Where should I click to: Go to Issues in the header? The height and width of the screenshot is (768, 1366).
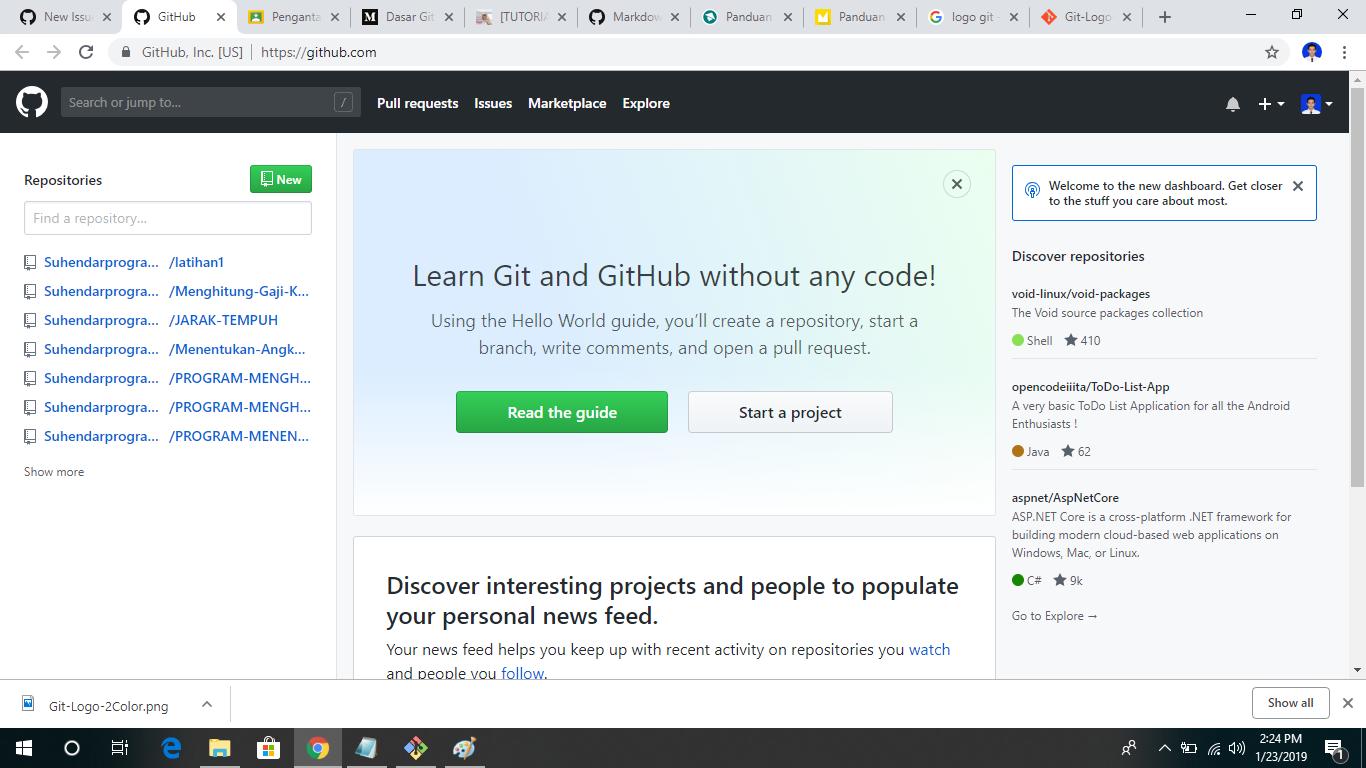pos(493,103)
